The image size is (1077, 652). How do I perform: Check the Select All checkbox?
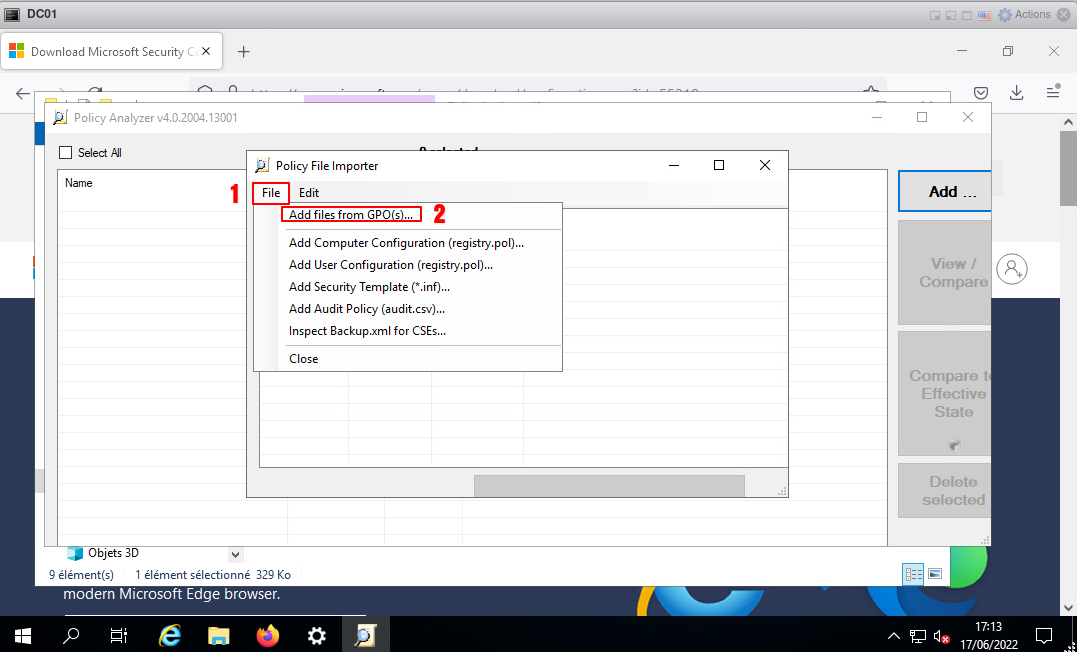(x=66, y=153)
